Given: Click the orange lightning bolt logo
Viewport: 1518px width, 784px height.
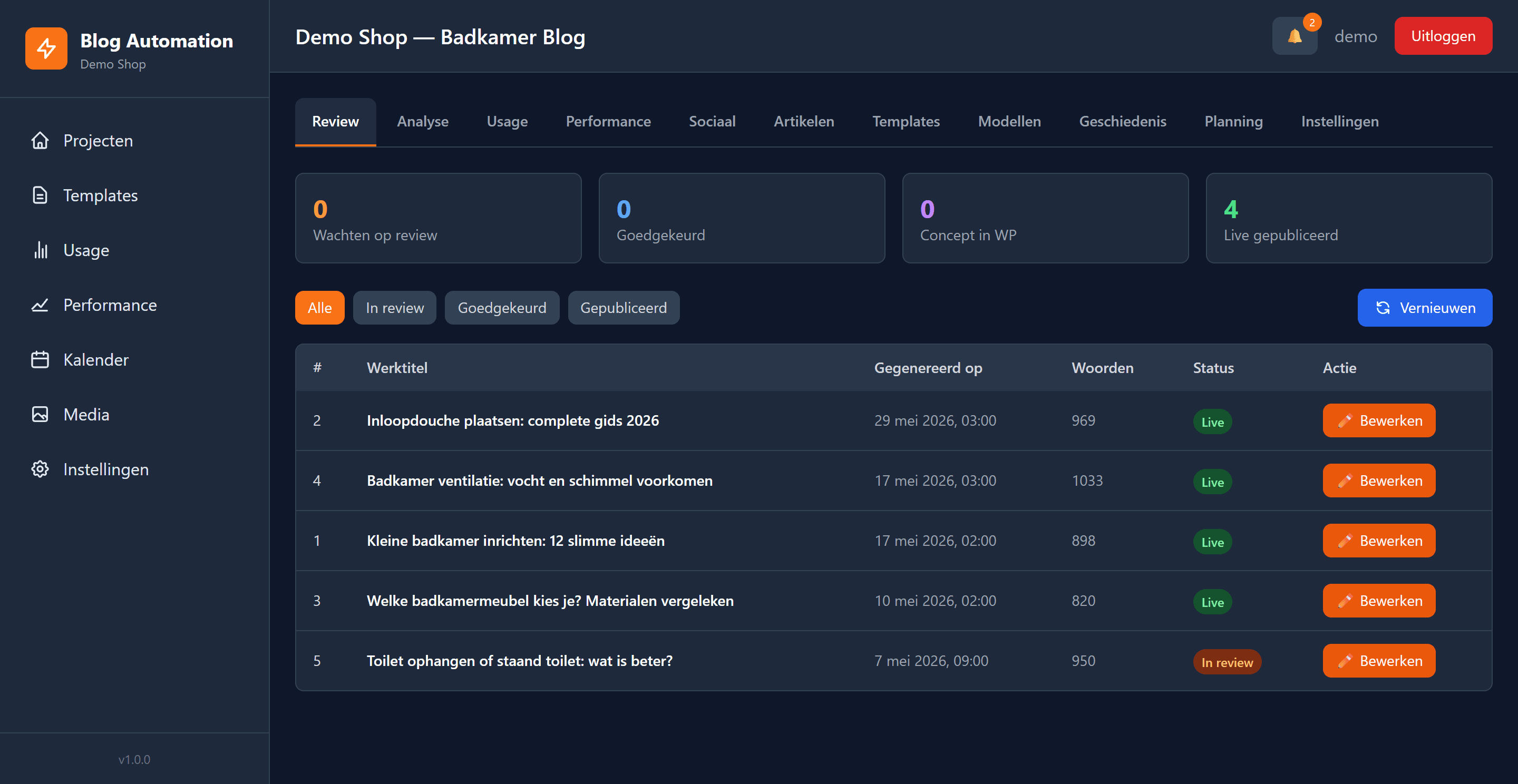Looking at the screenshot, I should point(46,48).
